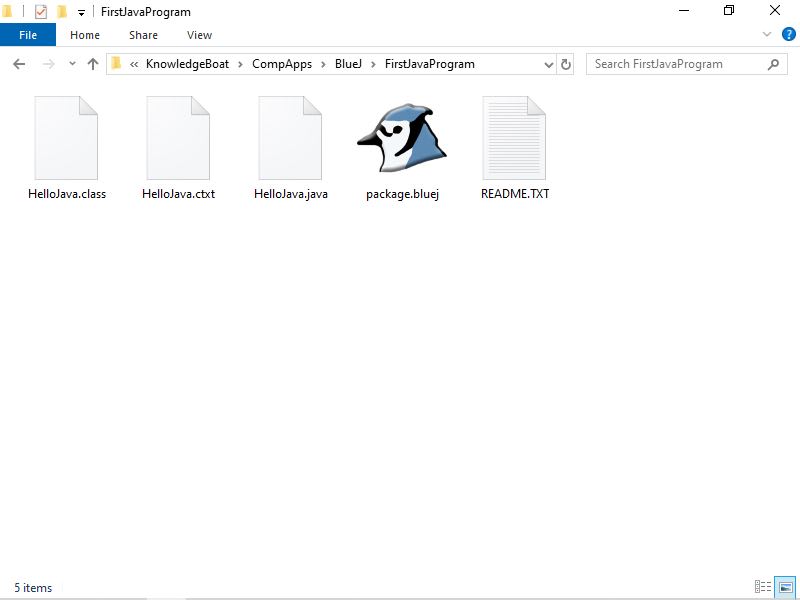This screenshot has height=600, width=800.
Task: Expand chevron after KnowledgeBoat in path
Action: pos(240,65)
